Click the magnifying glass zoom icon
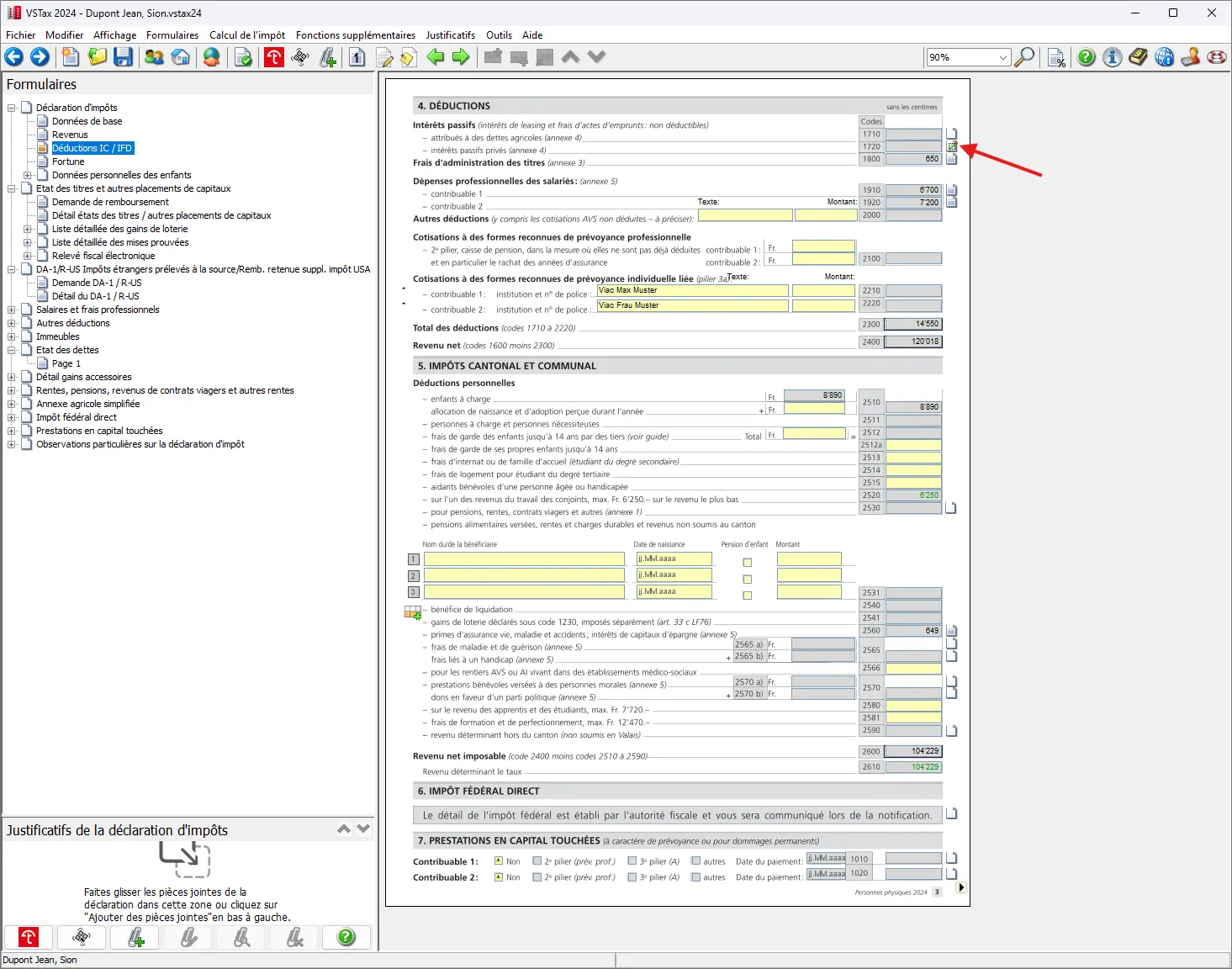 tap(1024, 57)
